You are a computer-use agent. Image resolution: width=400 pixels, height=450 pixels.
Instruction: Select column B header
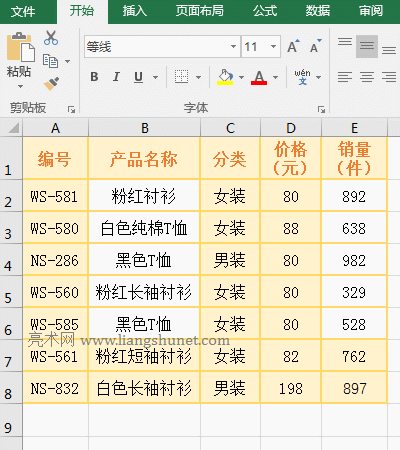[144, 128]
